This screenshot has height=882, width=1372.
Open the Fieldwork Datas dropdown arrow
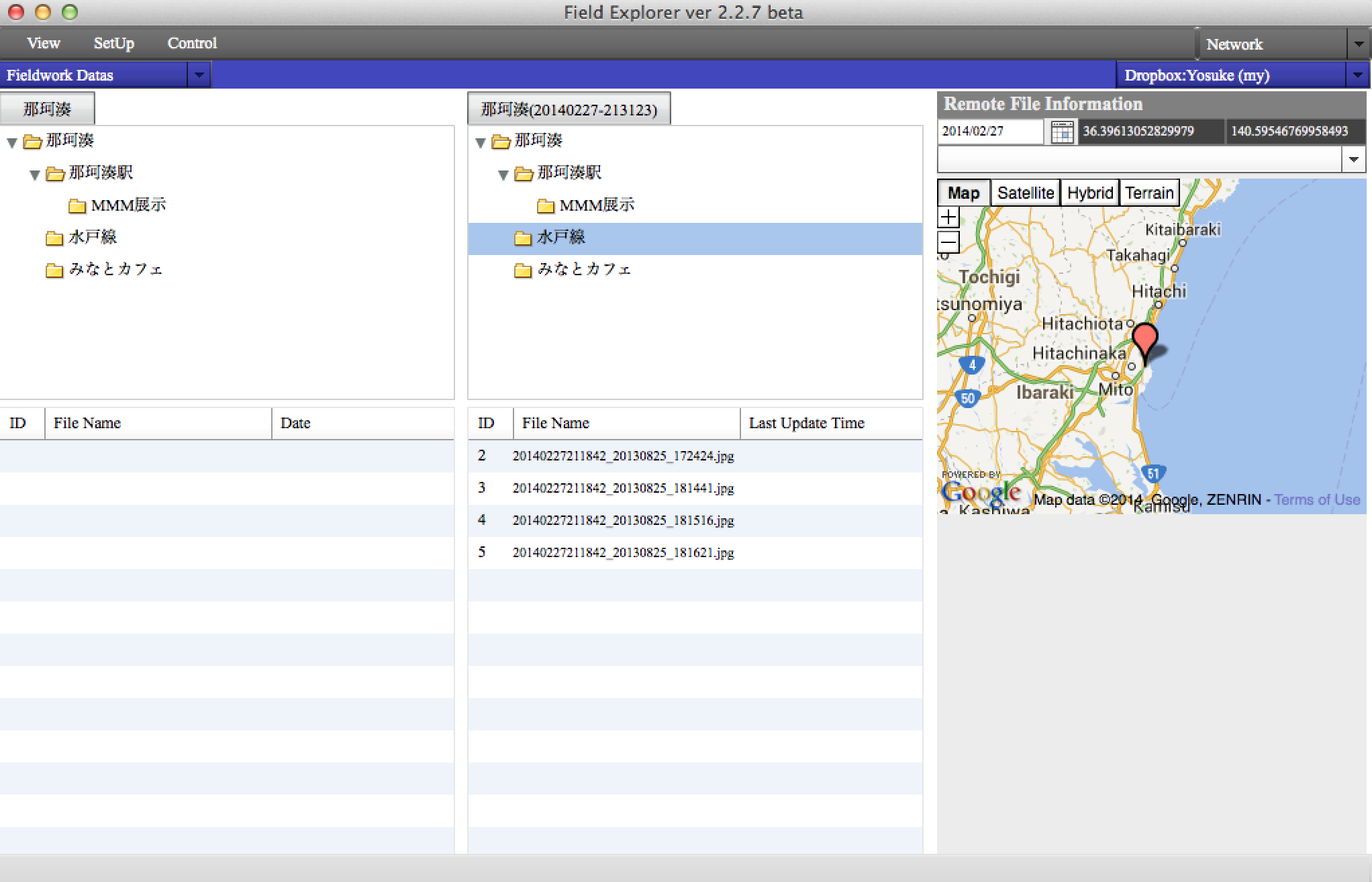pyautogui.click(x=199, y=75)
